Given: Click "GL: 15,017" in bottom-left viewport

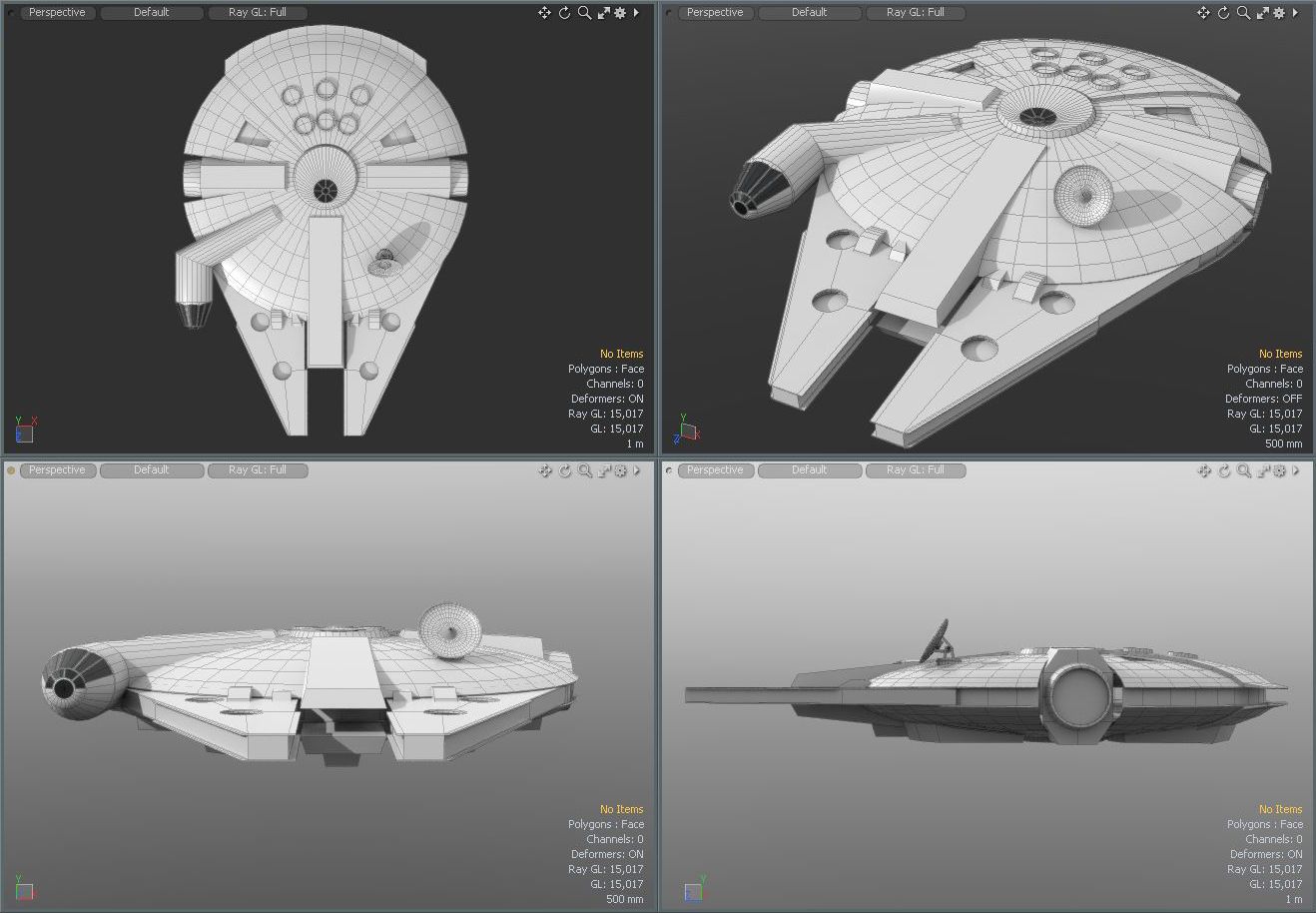Looking at the screenshot, I should pyautogui.click(x=617, y=884).
